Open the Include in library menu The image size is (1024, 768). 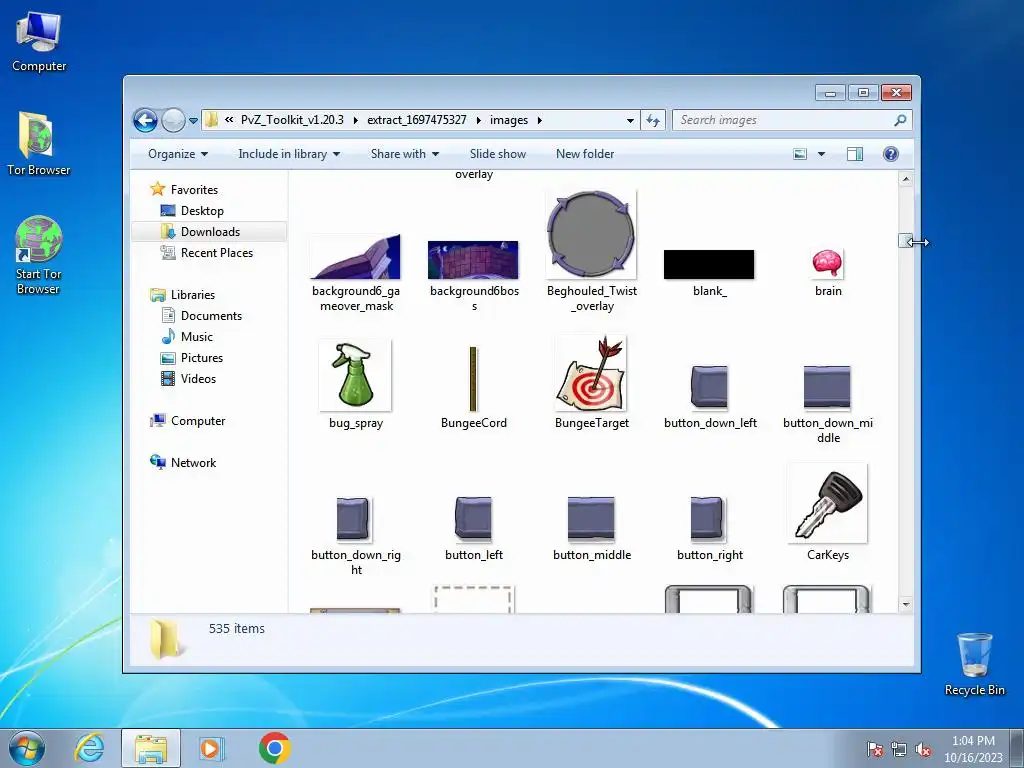point(289,154)
